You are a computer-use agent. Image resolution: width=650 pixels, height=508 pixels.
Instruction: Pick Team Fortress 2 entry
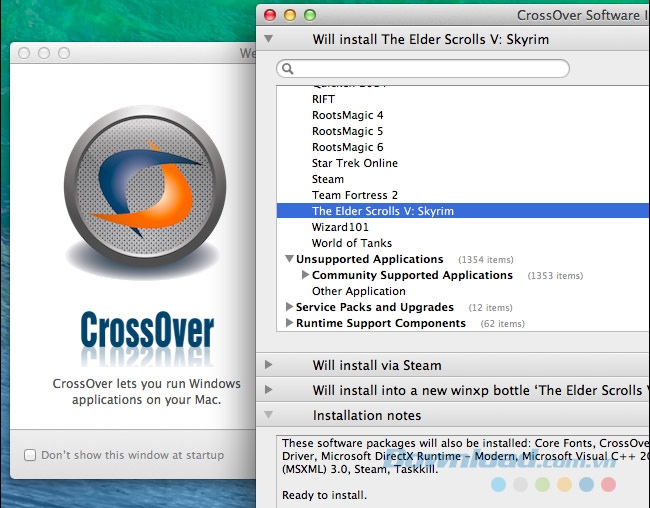coord(354,195)
